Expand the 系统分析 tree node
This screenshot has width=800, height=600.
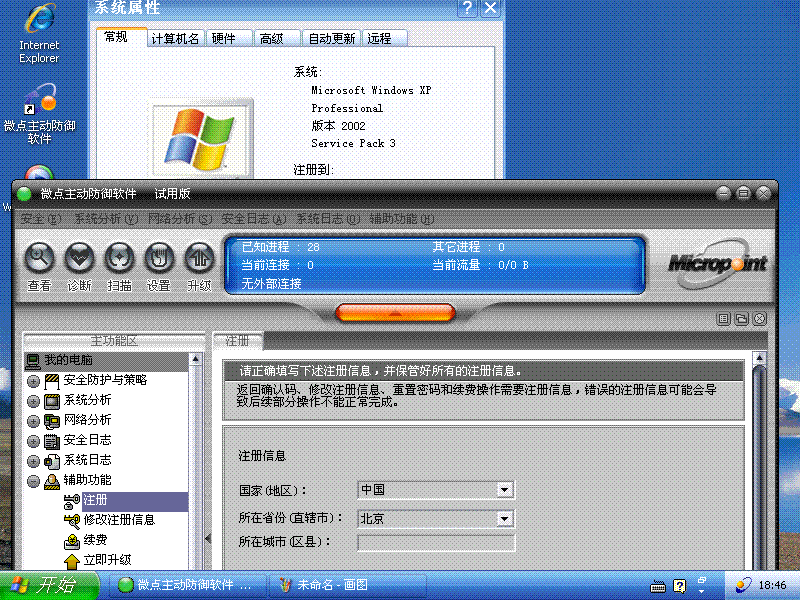tap(34, 401)
